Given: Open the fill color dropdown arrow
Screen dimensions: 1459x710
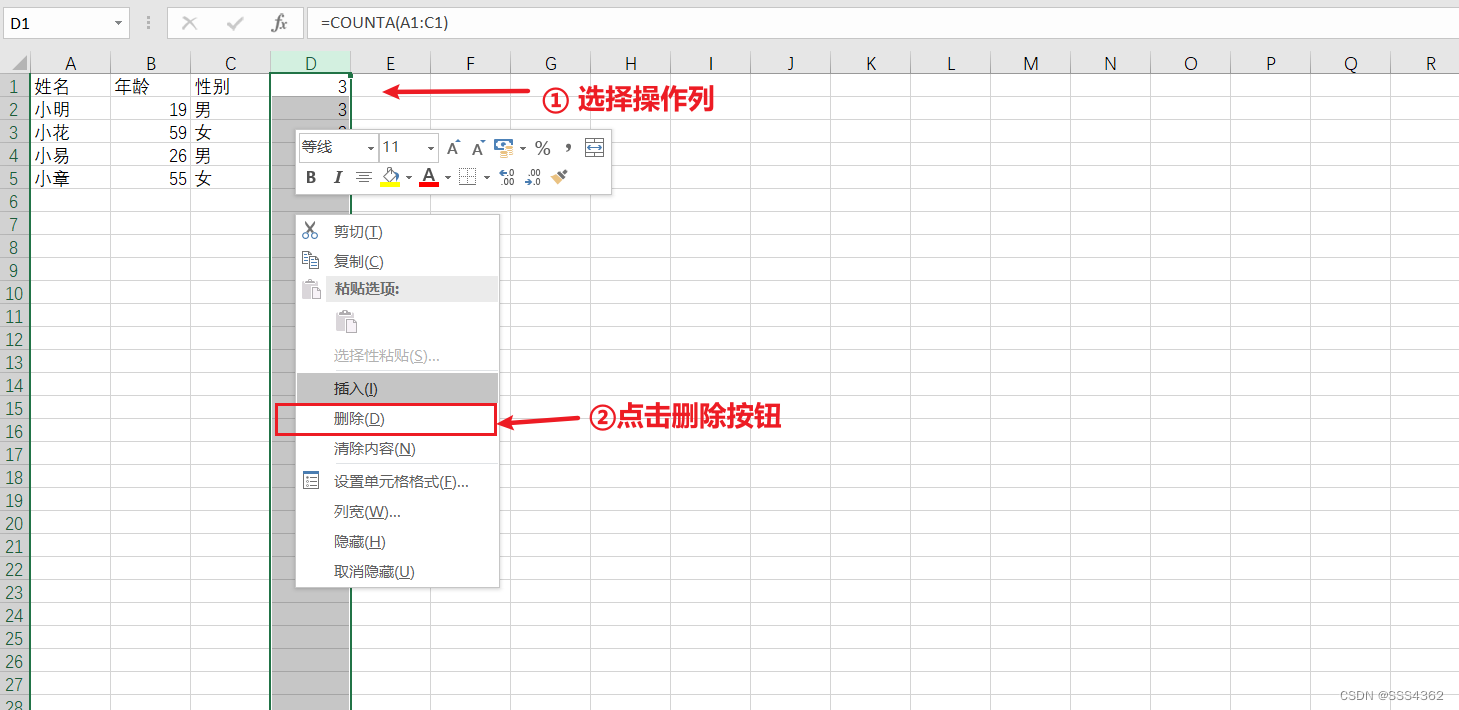Looking at the screenshot, I should (x=409, y=177).
